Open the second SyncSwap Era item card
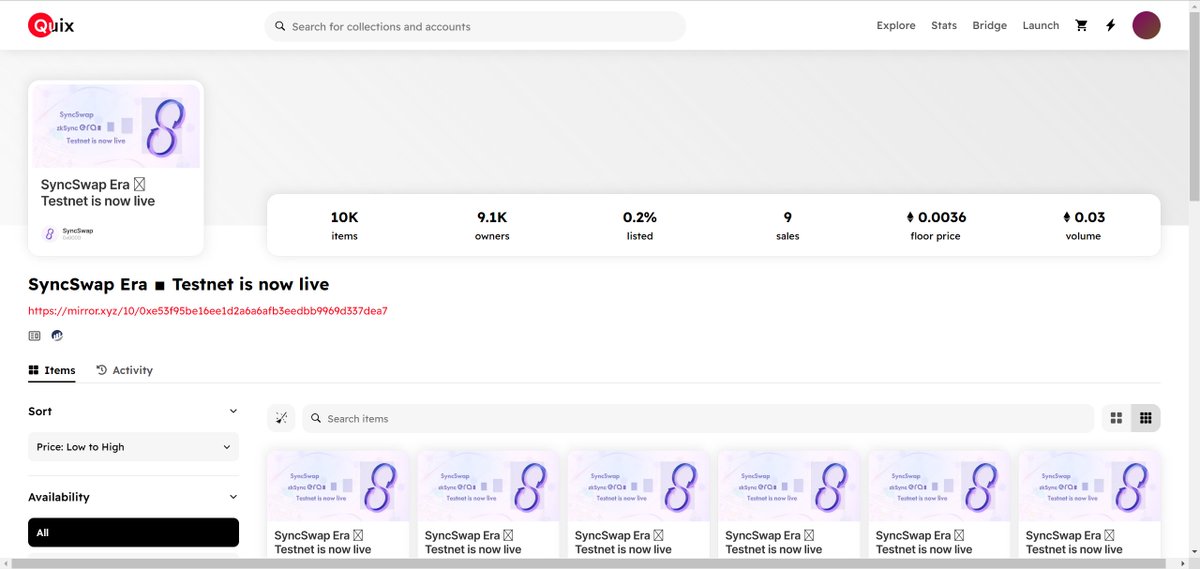1200x569 pixels. pos(488,505)
